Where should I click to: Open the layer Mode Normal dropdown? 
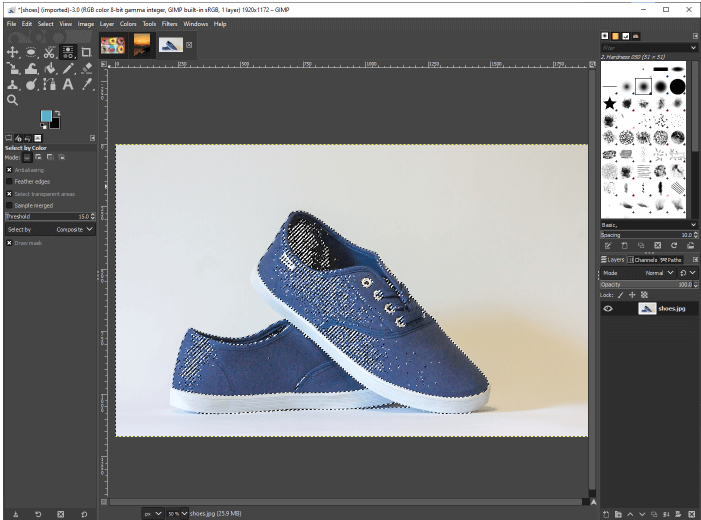pos(638,273)
